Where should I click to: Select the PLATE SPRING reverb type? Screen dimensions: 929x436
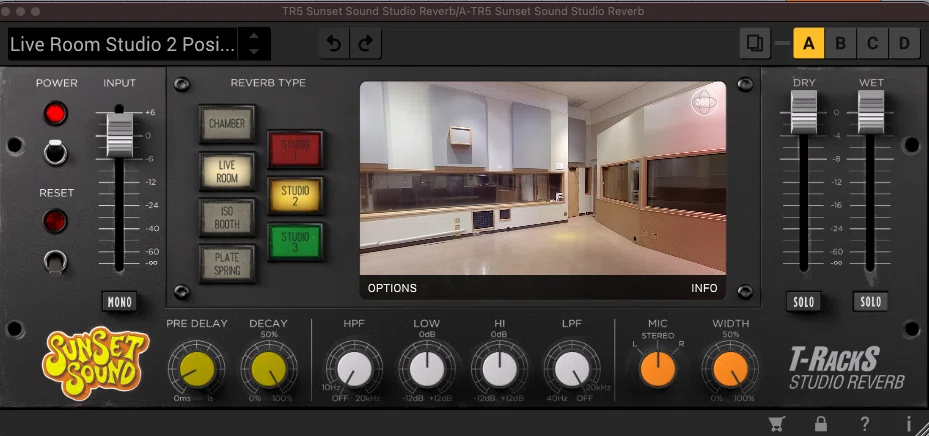tap(227, 264)
